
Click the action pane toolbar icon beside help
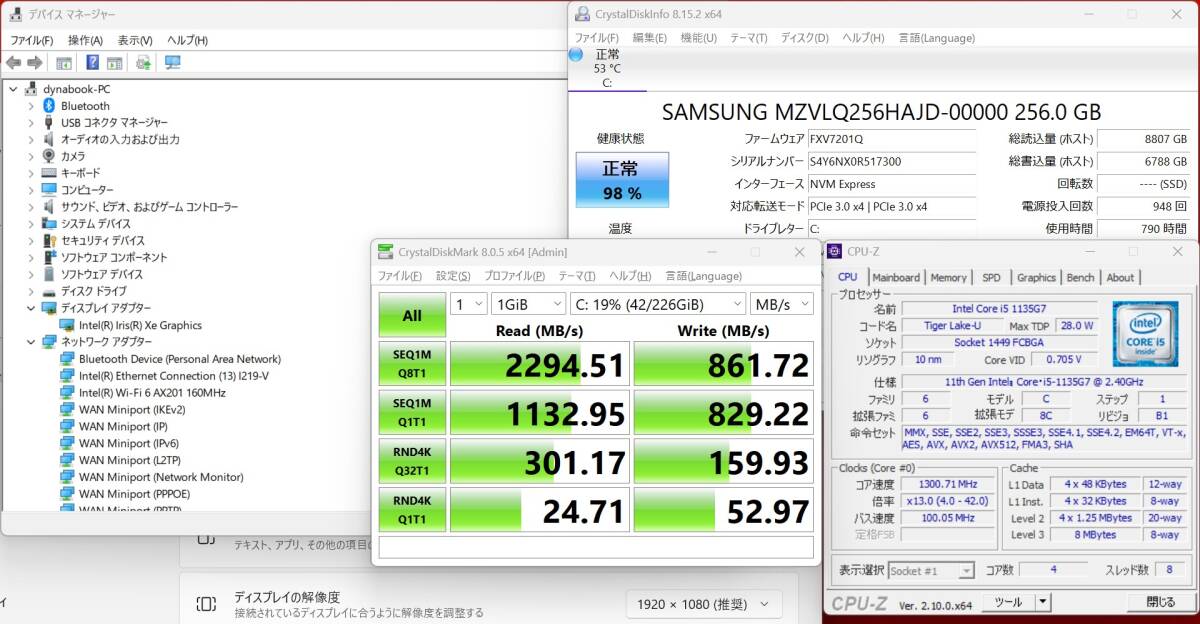coord(114,62)
